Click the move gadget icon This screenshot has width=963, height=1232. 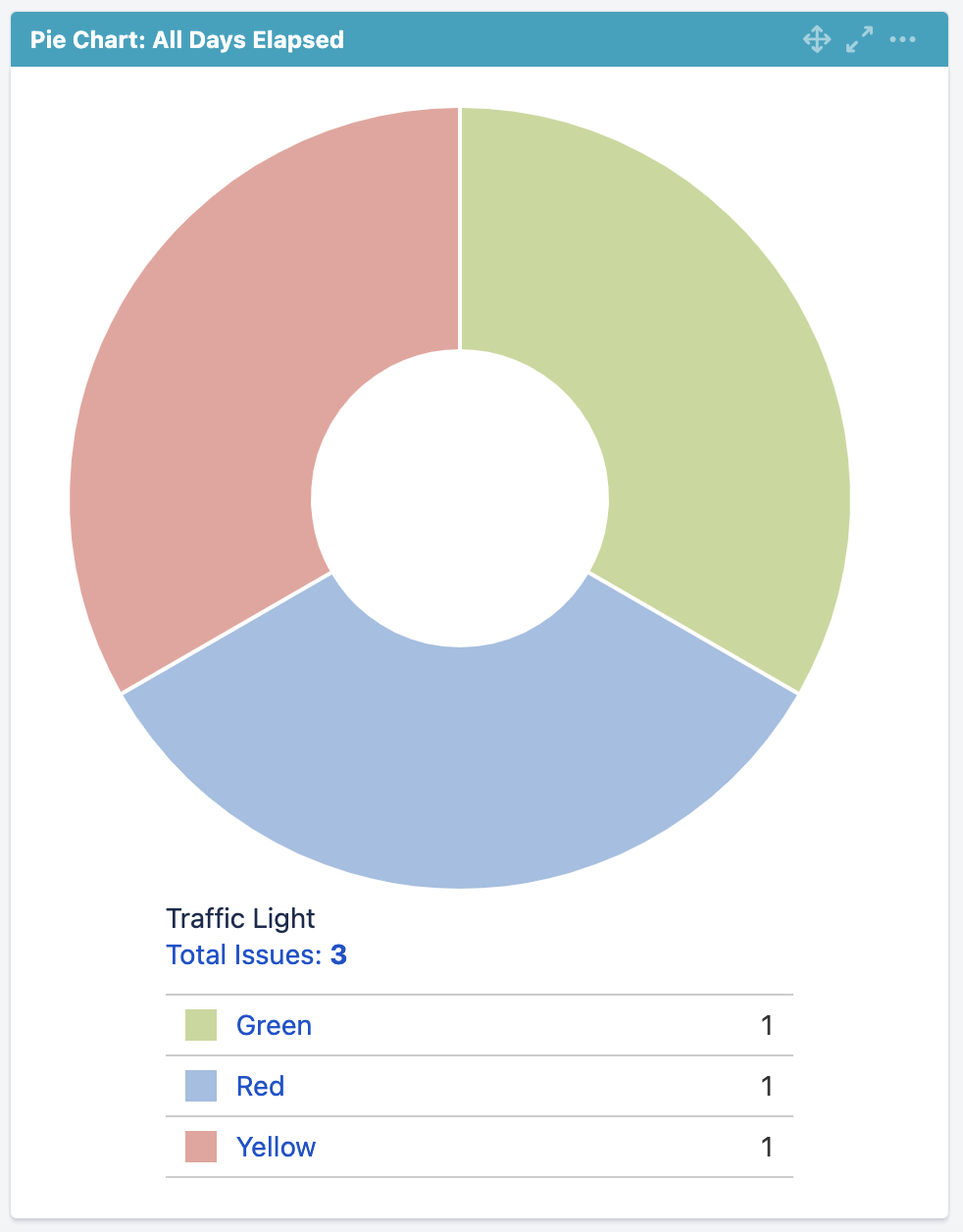[x=817, y=39]
